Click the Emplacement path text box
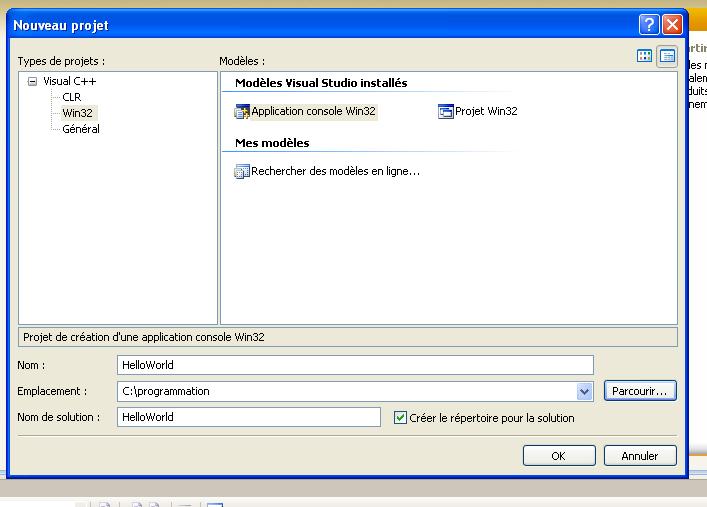The width and height of the screenshot is (707, 507). pyautogui.click(x=346, y=392)
